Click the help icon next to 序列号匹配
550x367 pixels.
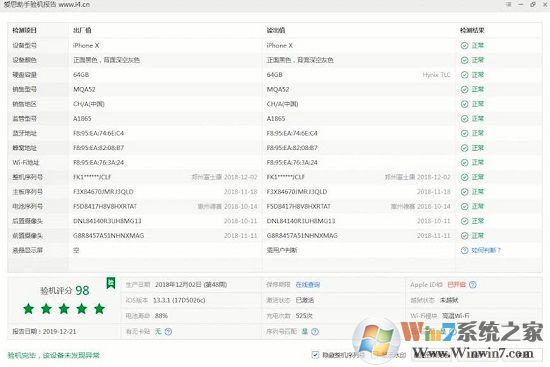(315, 332)
